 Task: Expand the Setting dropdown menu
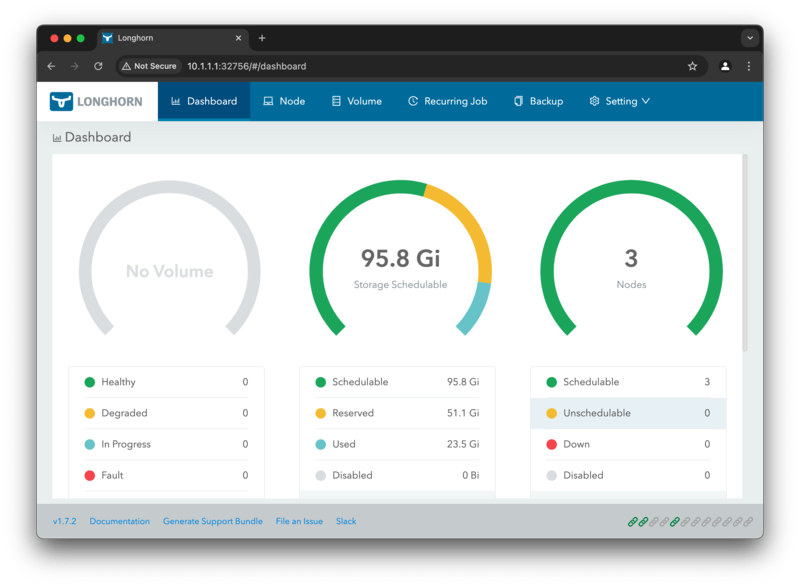[619, 101]
